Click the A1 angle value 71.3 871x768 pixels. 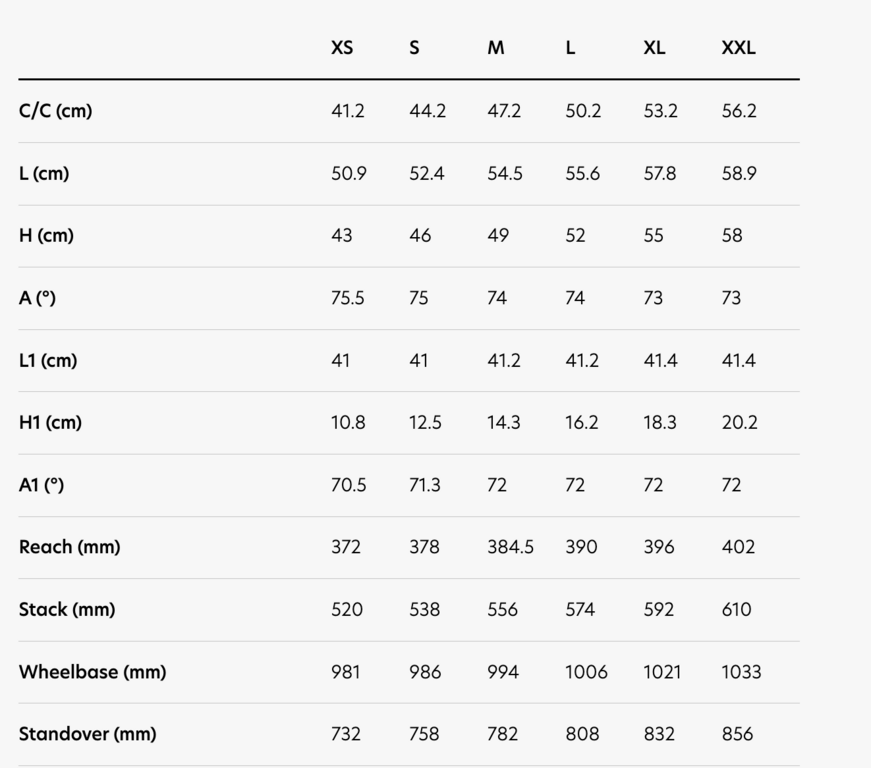(425, 485)
